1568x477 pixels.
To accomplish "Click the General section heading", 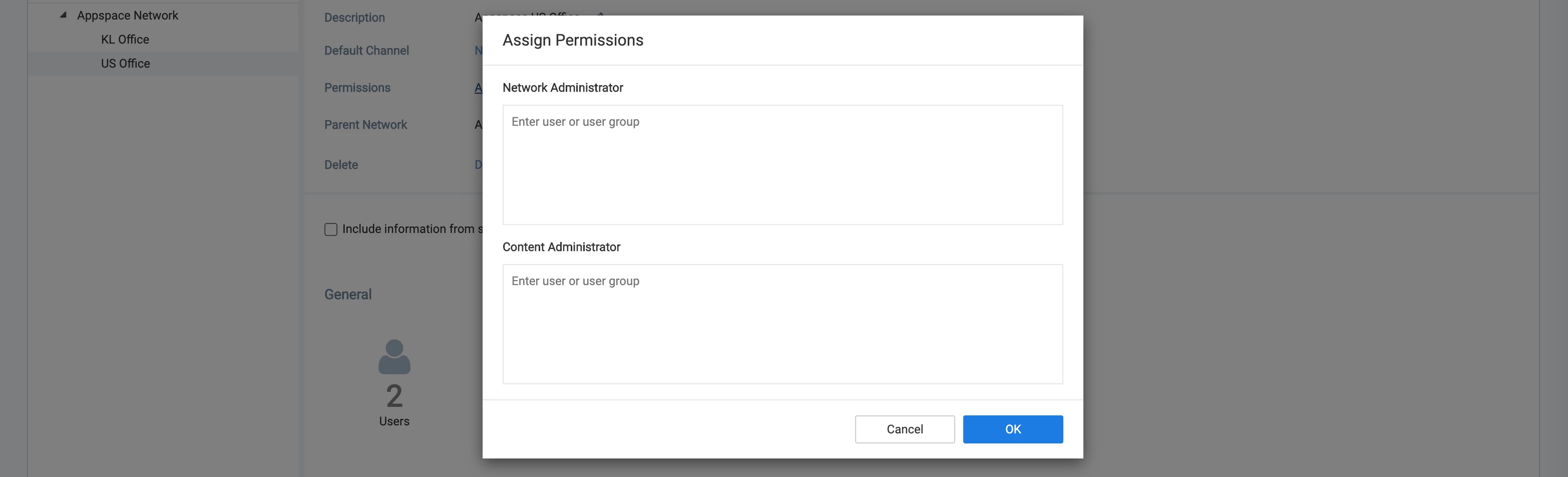I will [x=347, y=295].
